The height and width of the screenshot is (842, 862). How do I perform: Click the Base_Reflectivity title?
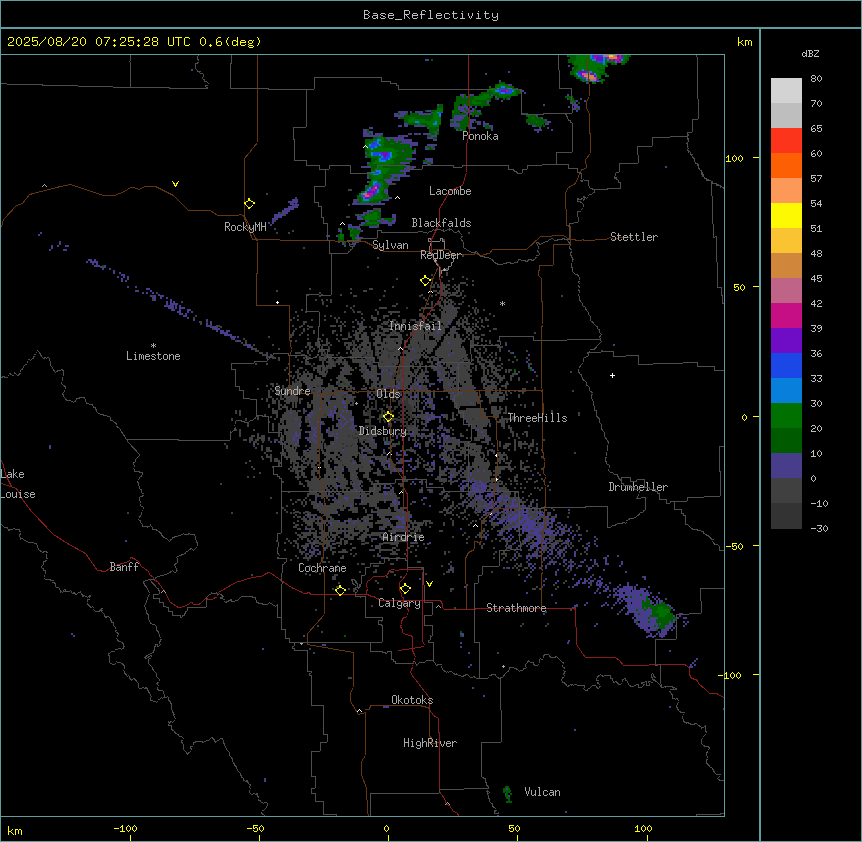coord(431,15)
